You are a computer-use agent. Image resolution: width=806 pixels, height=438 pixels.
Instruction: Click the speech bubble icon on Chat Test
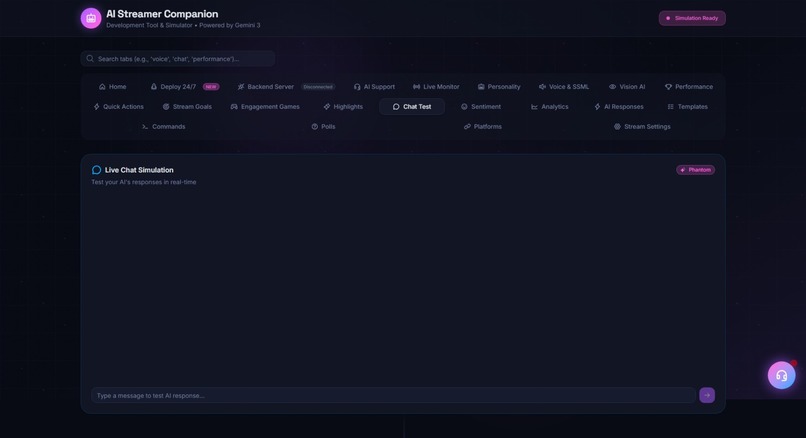coord(396,106)
